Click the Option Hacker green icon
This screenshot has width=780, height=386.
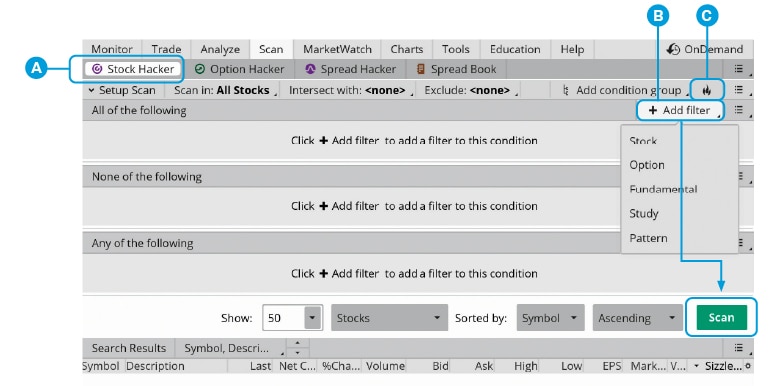tap(200, 69)
